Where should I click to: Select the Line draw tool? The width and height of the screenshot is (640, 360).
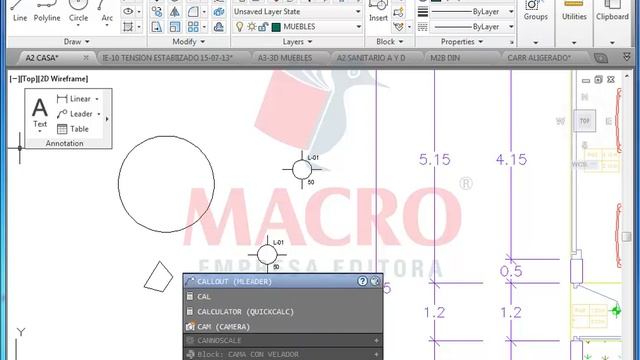click(20, 11)
